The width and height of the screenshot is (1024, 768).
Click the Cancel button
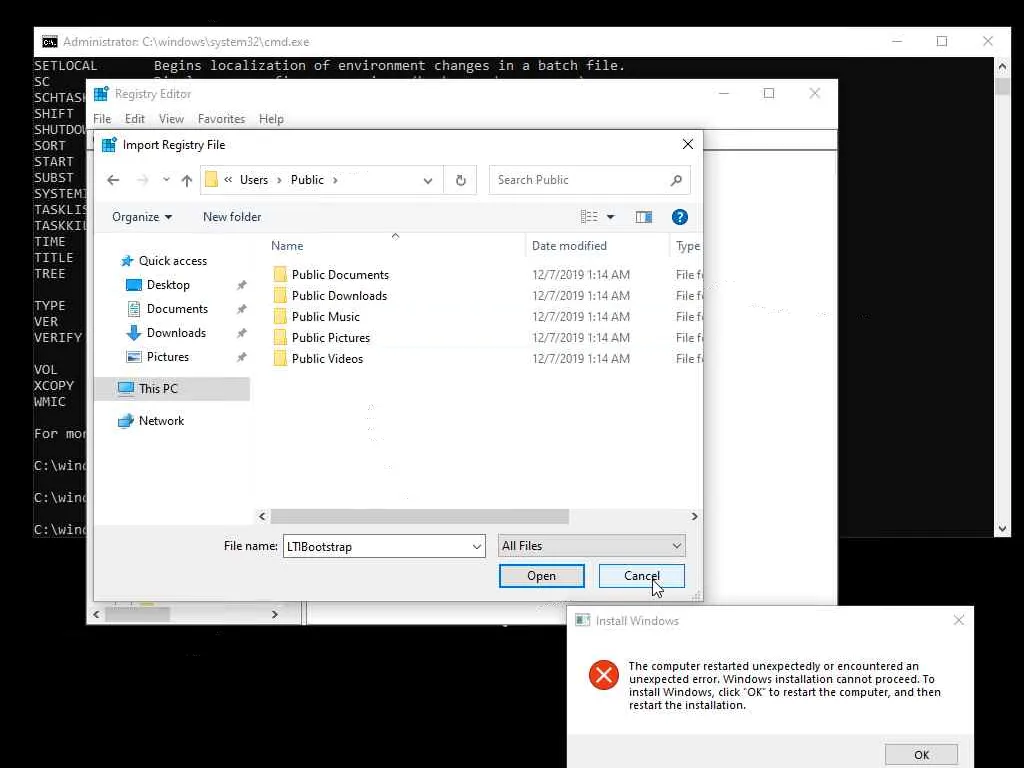(641, 576)
